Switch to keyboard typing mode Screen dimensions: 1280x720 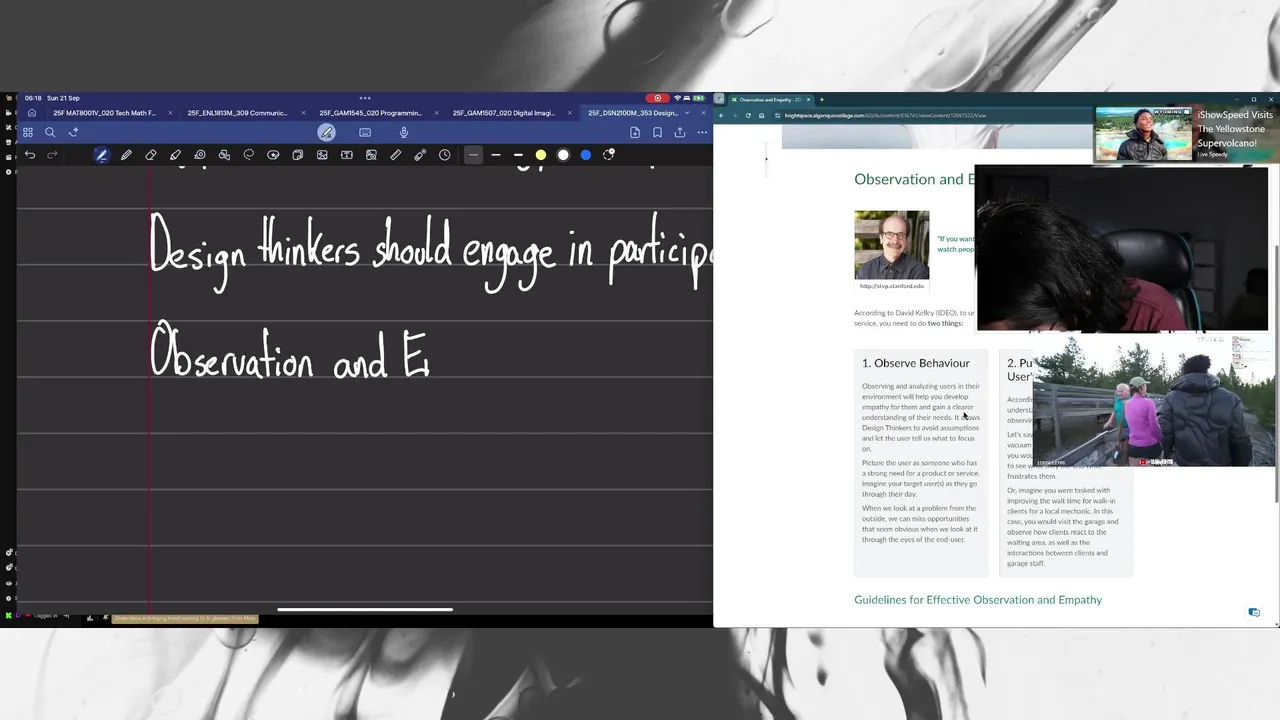pyautogui.click(x=365, y=132)
